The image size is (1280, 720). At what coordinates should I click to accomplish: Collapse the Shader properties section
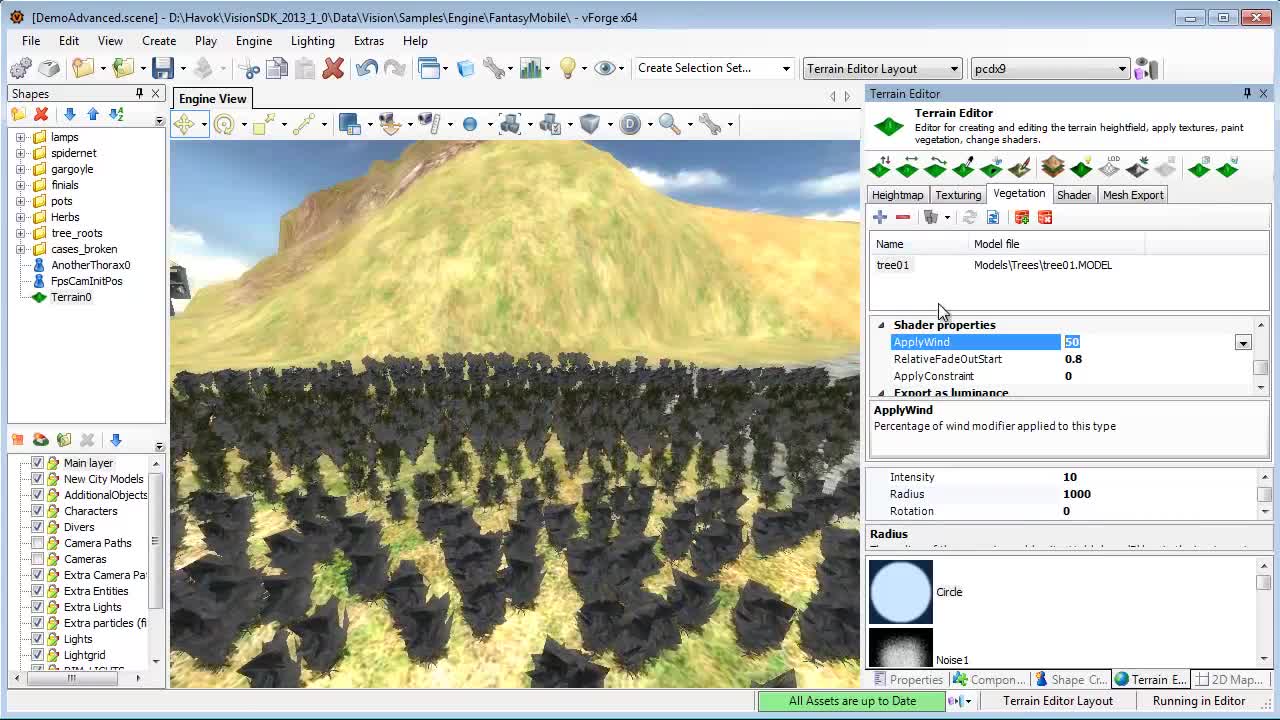pos(881,324)
